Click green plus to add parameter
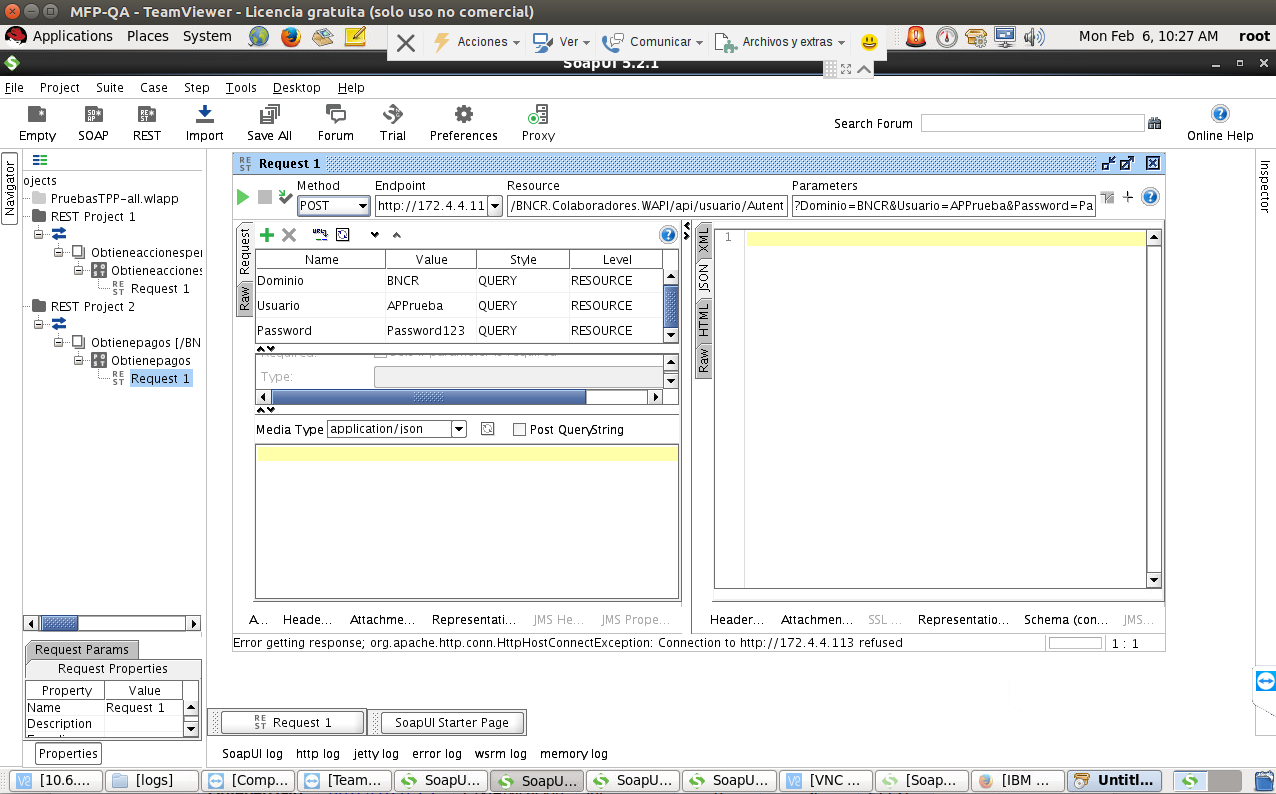 [x=266, y=234]
